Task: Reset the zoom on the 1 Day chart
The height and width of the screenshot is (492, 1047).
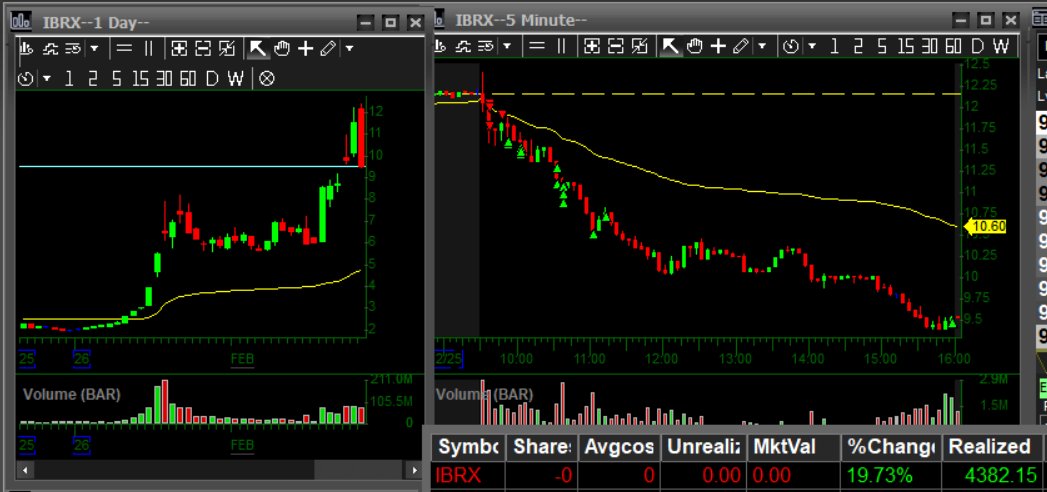Action: [226, 48]
